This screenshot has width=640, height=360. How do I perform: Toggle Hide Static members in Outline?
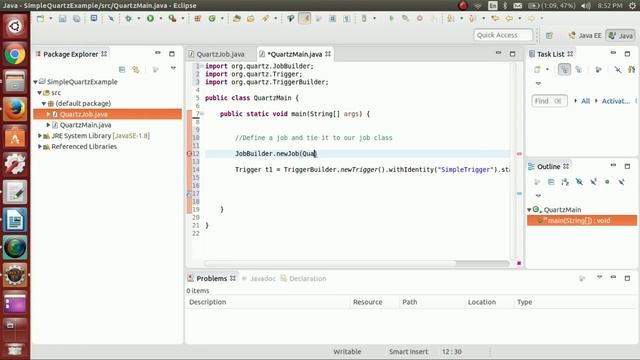(x=593, y=182)
